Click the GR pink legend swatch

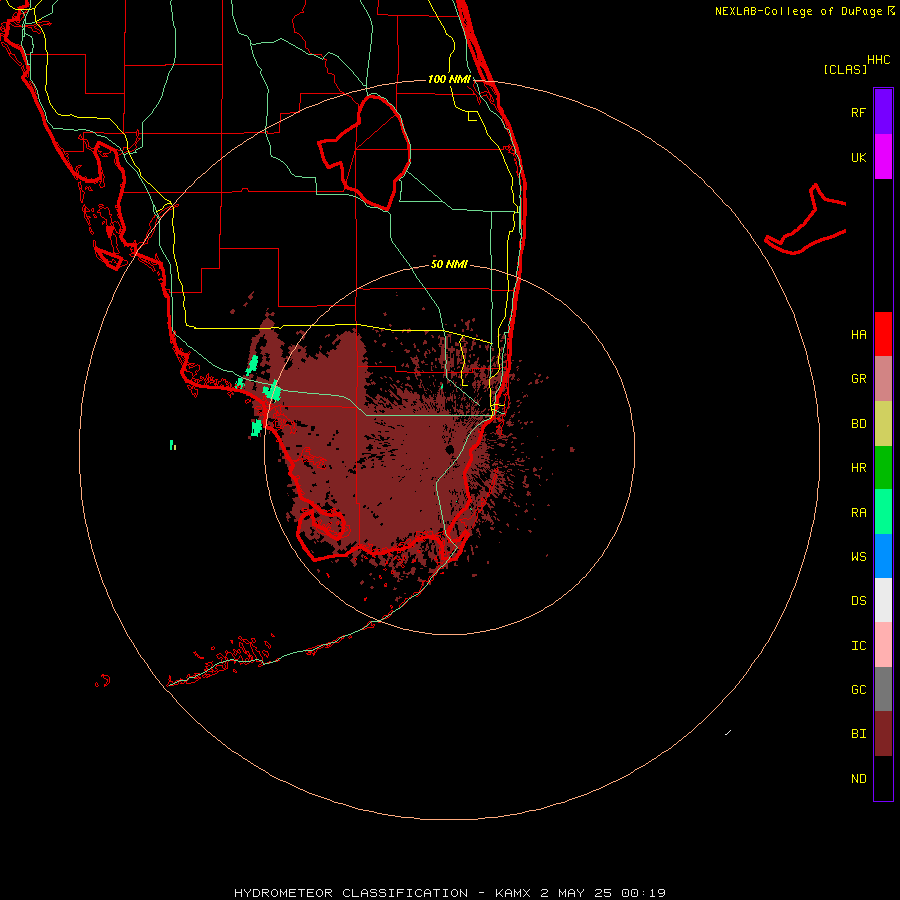883,379
